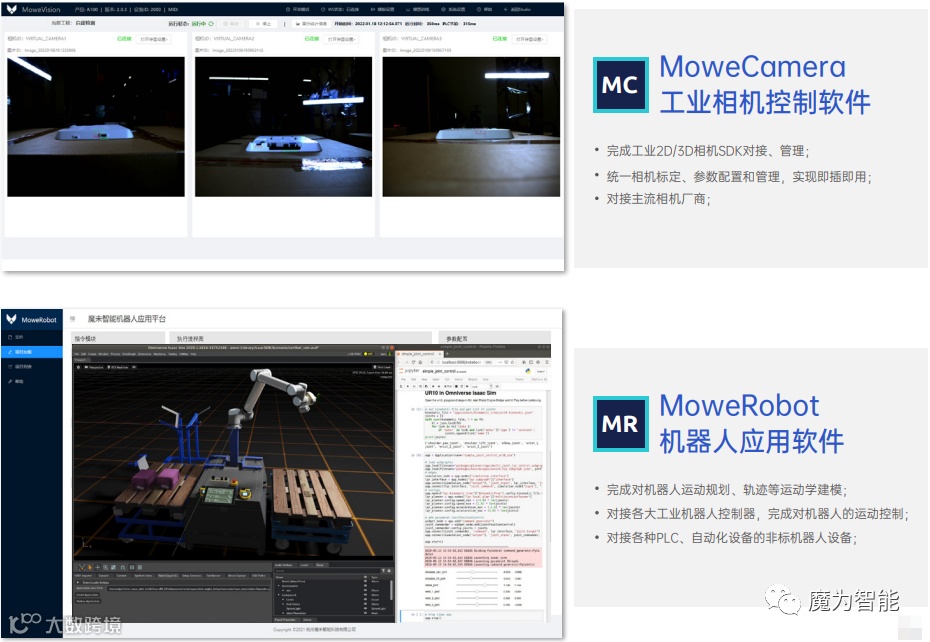Click the stage search filter icon

pos(383,571)
